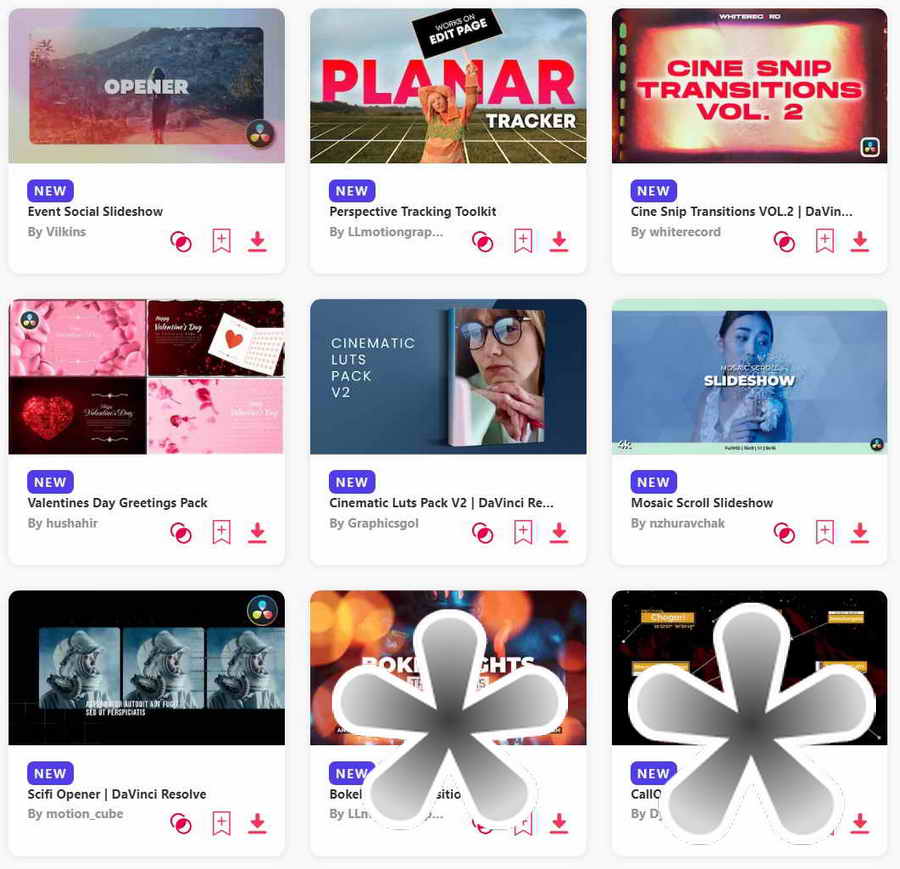
Task: Download Cinematic Luts Pack V2
Action: (559, 533)
